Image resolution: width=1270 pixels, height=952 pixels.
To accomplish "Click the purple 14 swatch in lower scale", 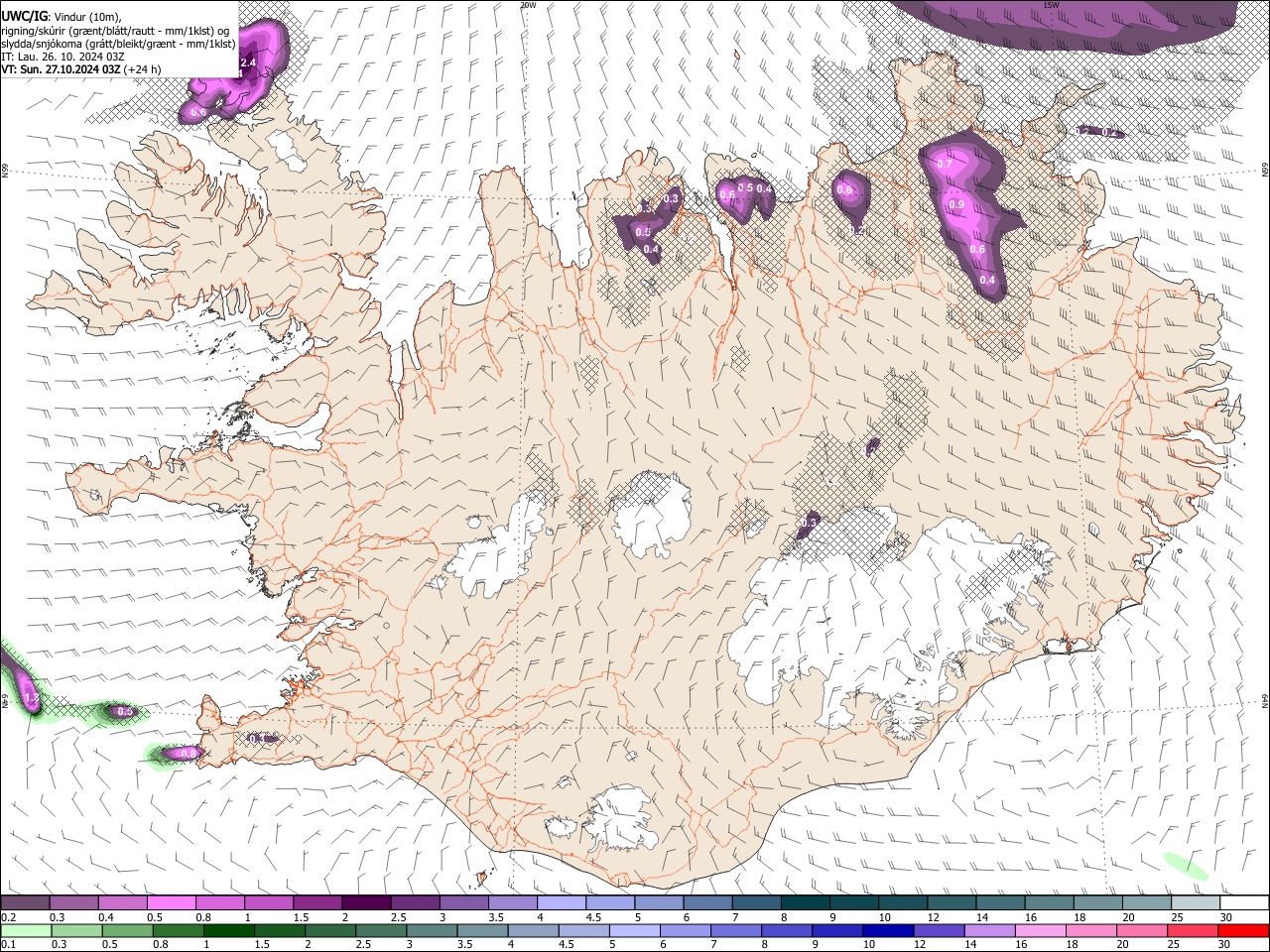I will 990,930.
